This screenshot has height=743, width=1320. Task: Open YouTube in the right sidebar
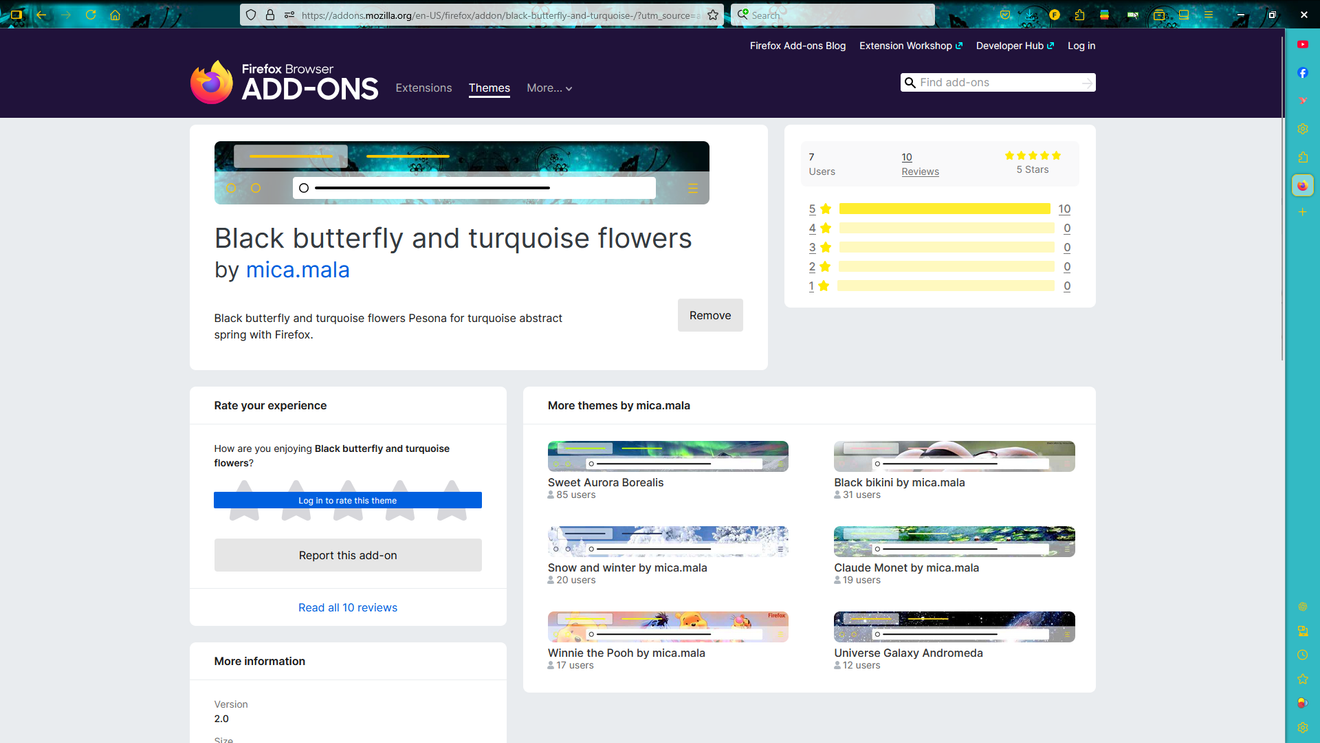pos(1302,44)
